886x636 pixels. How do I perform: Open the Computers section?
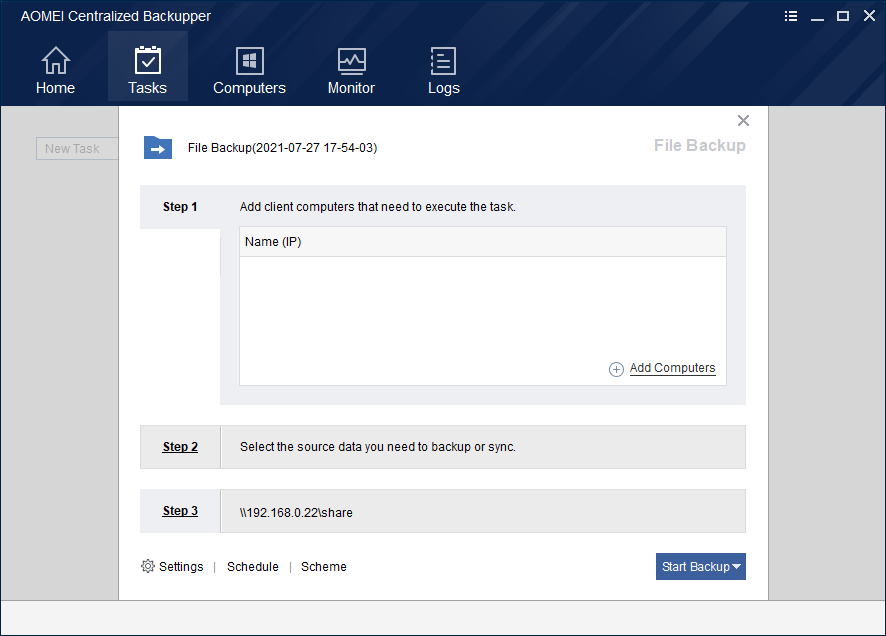249,70
